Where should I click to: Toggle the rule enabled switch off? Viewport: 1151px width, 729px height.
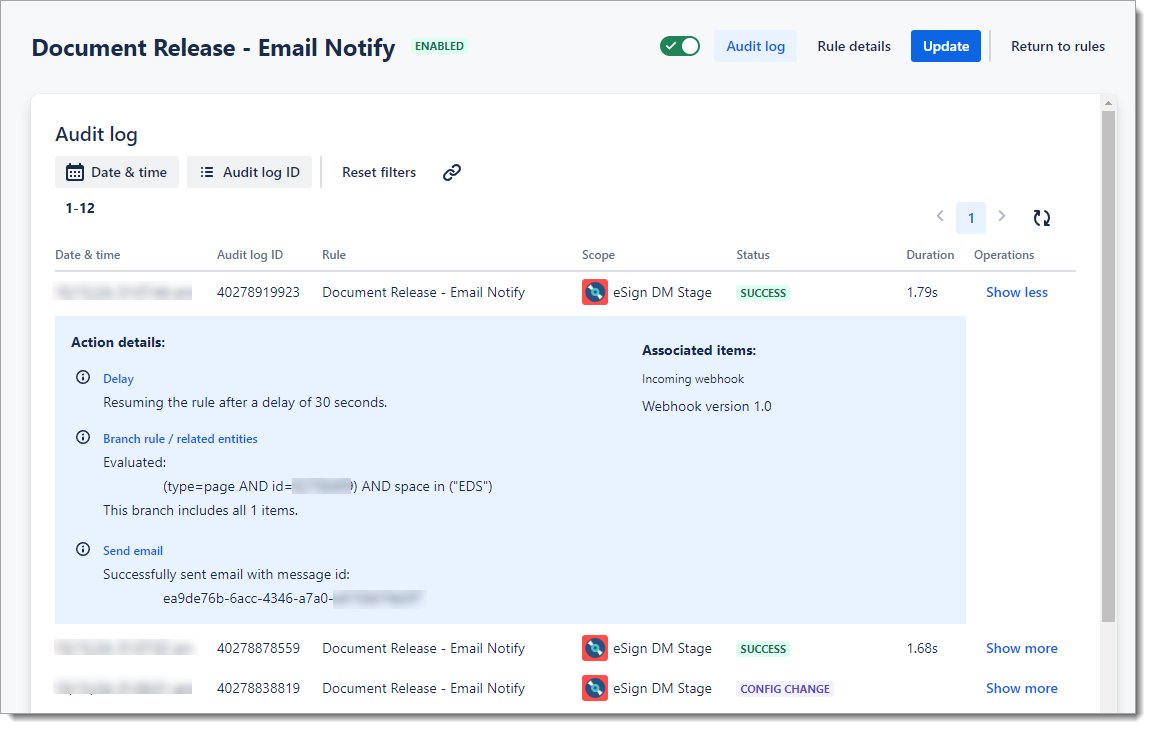point(680,46)
